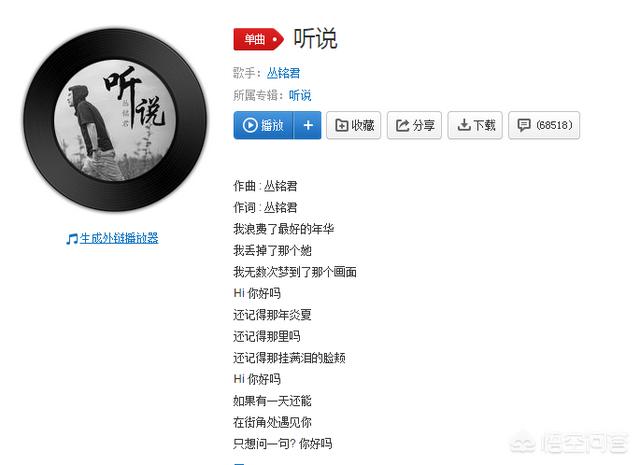The height and width of the screenshot is (465, 640).
Task: Share the song via 分享 button
Action: pos(414,125)
